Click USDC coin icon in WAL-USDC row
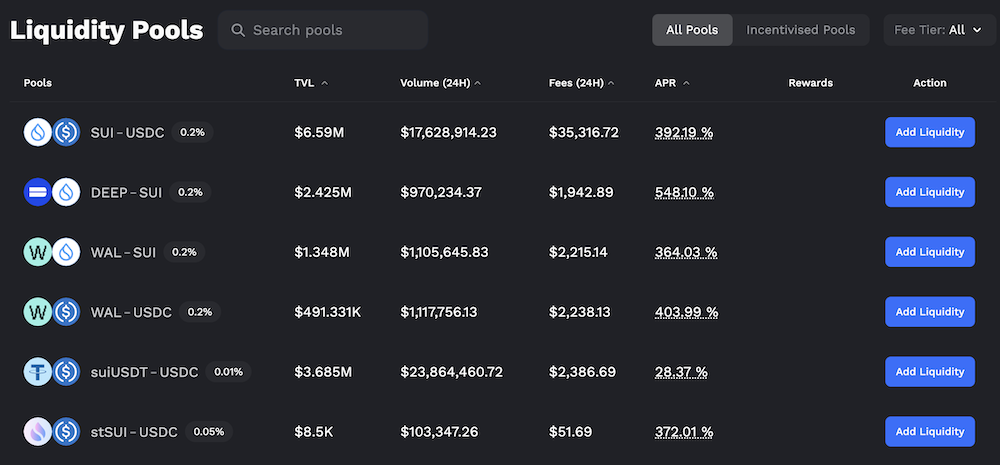 [66, 312]
